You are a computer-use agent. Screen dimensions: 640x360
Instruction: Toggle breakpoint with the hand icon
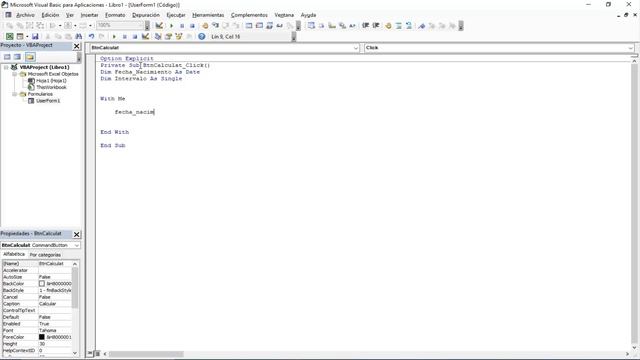pyautogui.click(x=205, y=26)
